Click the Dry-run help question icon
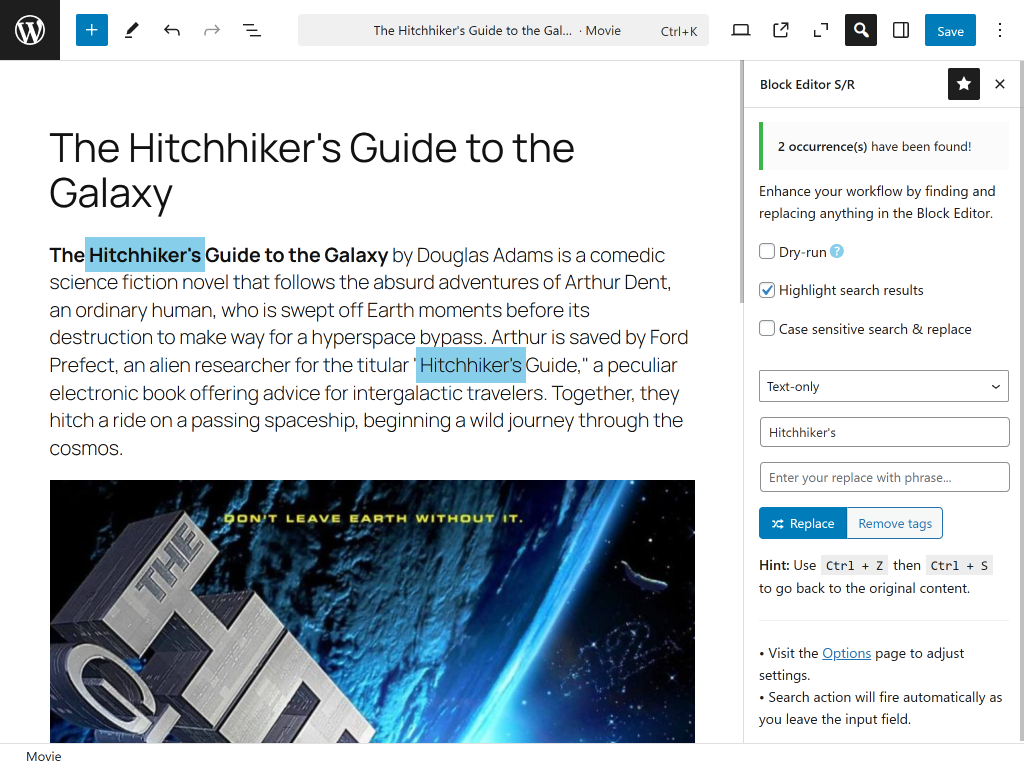The width and height of the screenshot is (1024, 768). pos(837,251)
